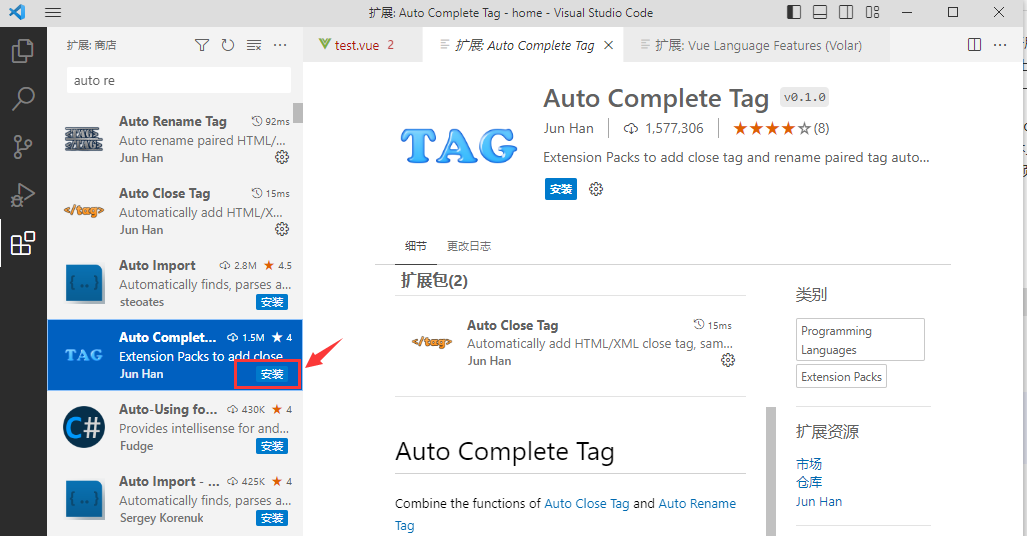The image size is (1027, 536).
Task: Open gear for Auto Close Tag in extension pack
Action: tap(728, 360)
